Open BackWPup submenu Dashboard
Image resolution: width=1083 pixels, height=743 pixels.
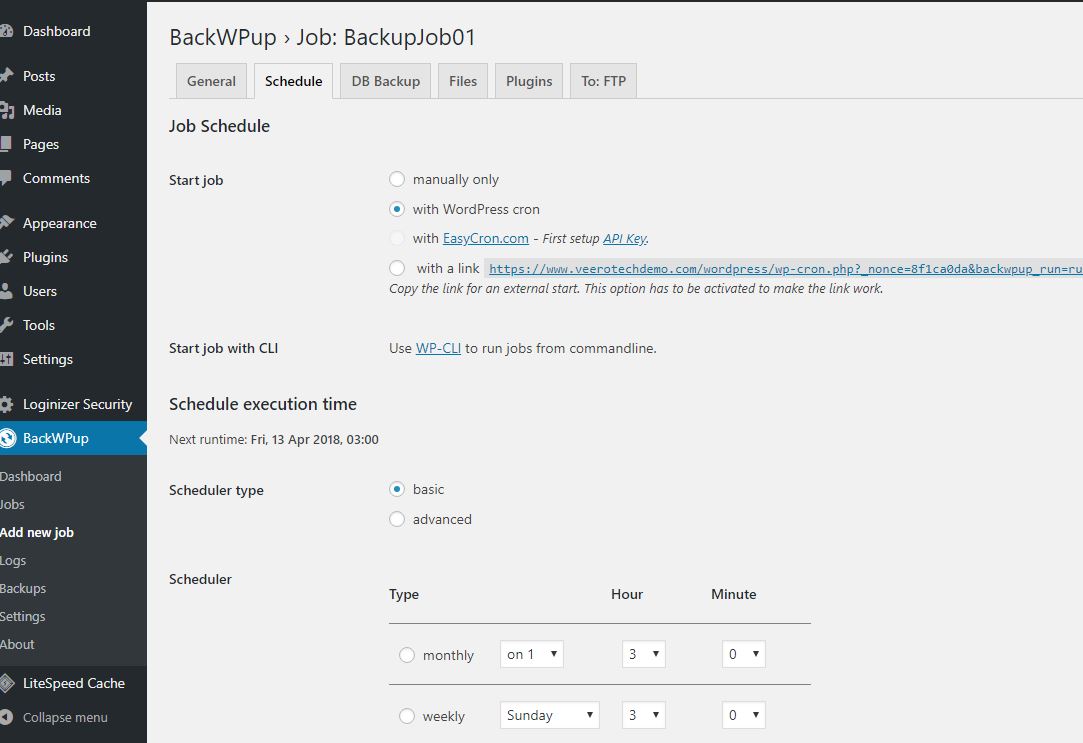[30, 476]
